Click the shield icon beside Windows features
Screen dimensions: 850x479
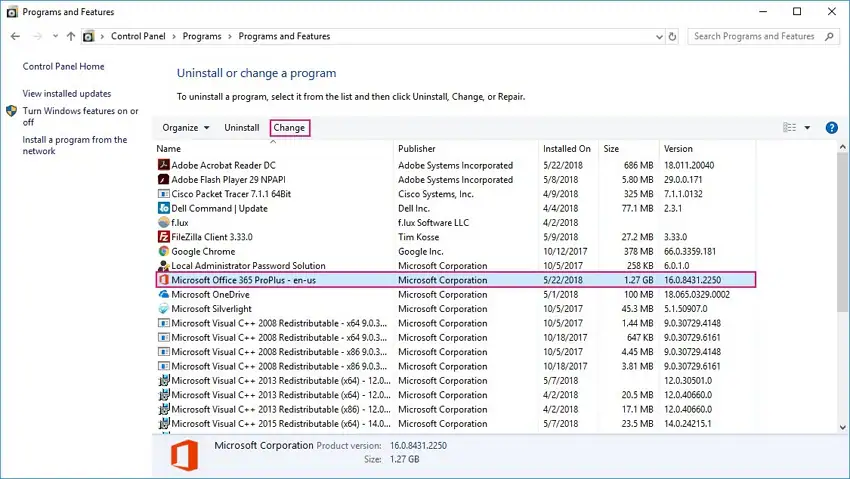point(11,111)
